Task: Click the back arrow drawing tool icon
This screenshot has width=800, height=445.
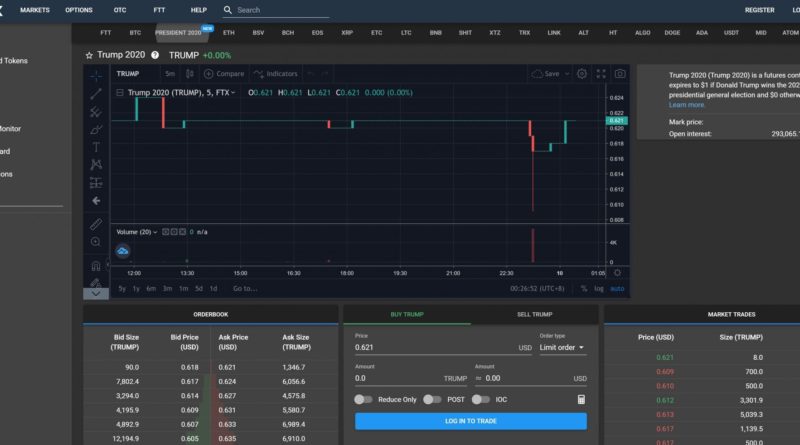Action: 96,201
